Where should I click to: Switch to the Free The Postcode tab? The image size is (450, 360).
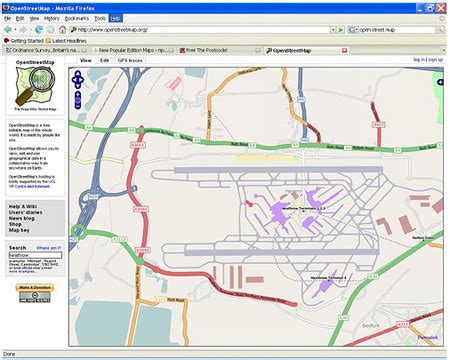(220, 50)
